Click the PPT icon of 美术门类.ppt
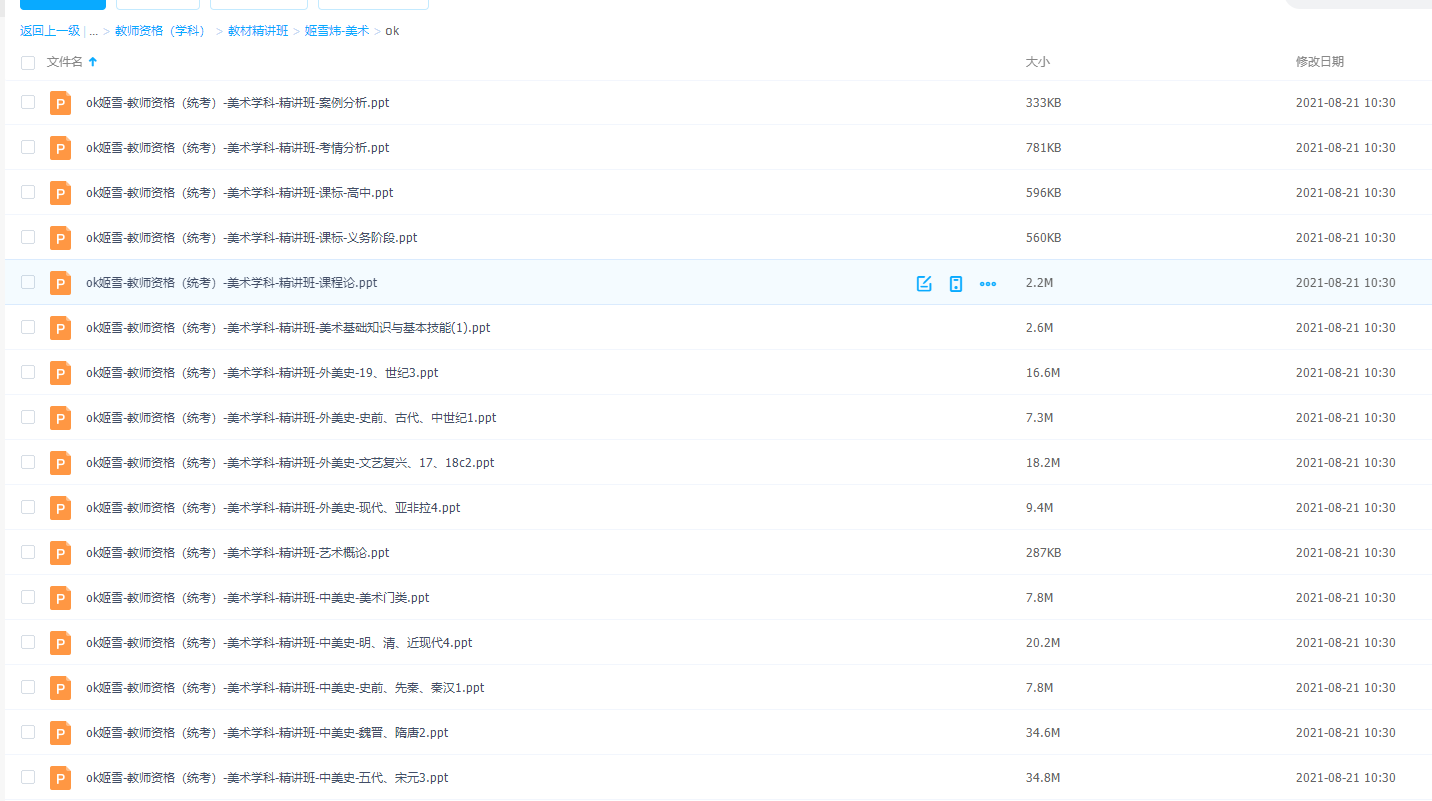The image size is (1432, 801). point(61,598)
